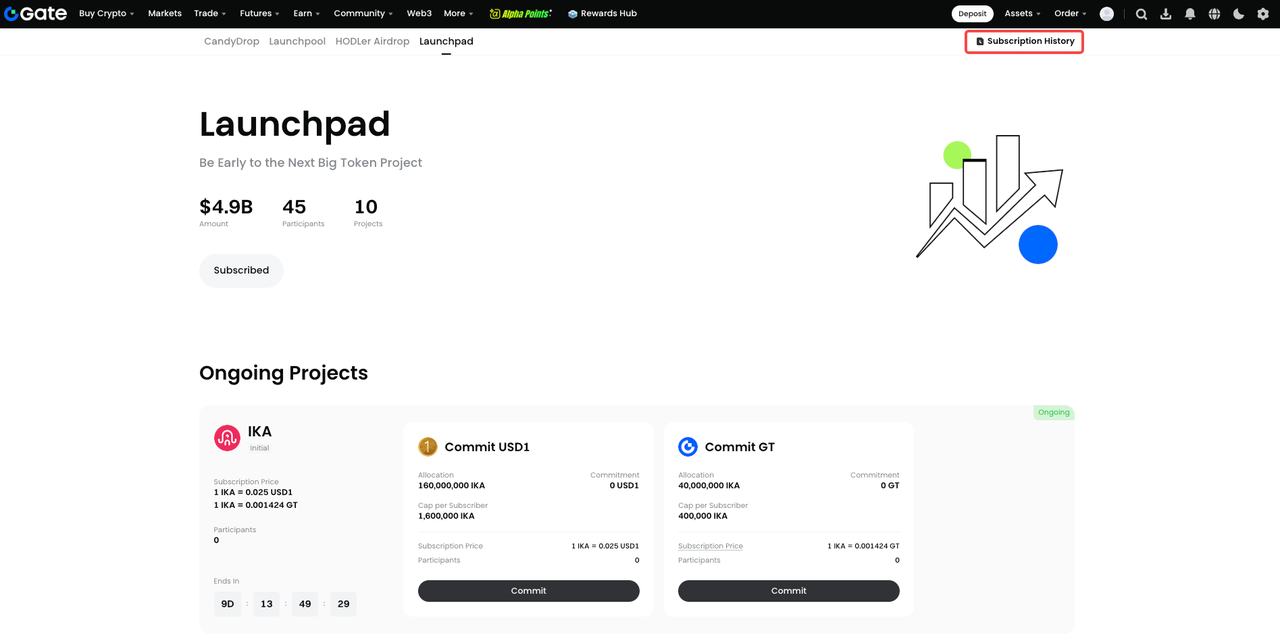This screenshot has width=1280, height=641.
Task: Open the search icon in header
Action: point(1141,14)
